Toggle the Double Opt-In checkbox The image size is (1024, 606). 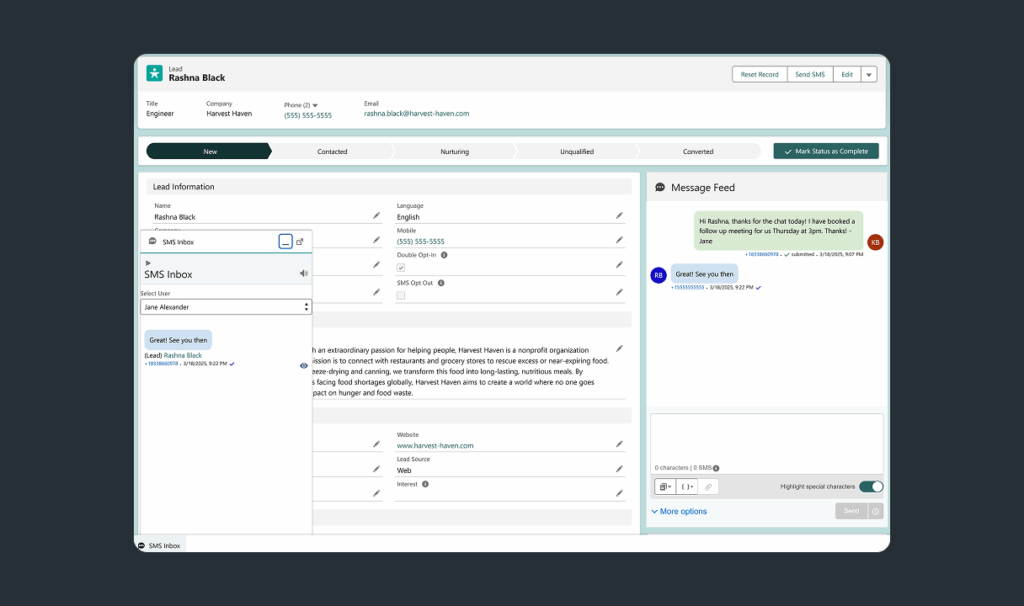tap(401, 268)
